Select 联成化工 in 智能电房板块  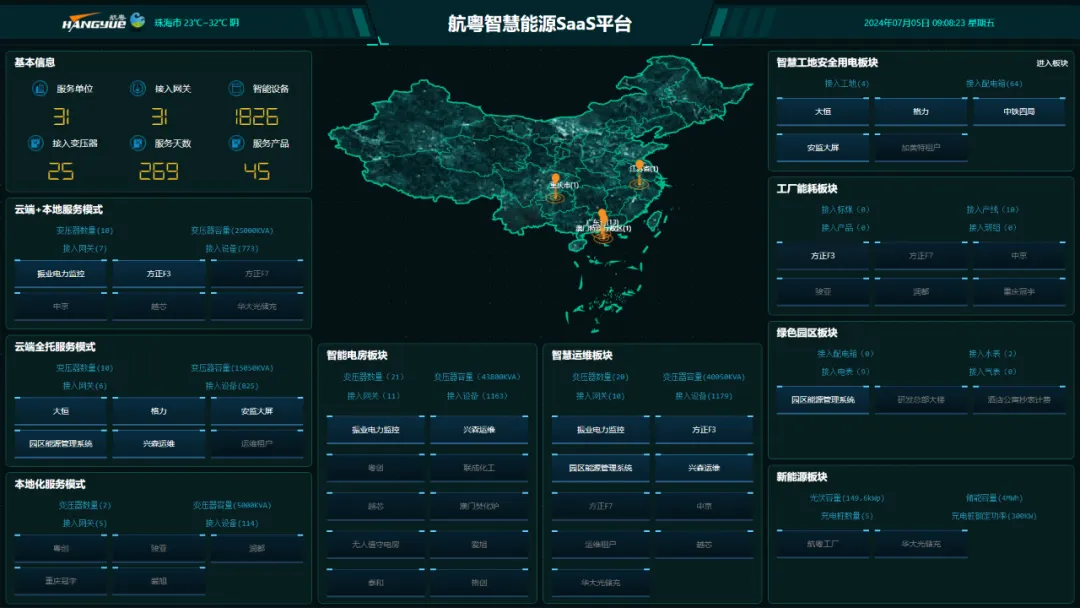479,468
